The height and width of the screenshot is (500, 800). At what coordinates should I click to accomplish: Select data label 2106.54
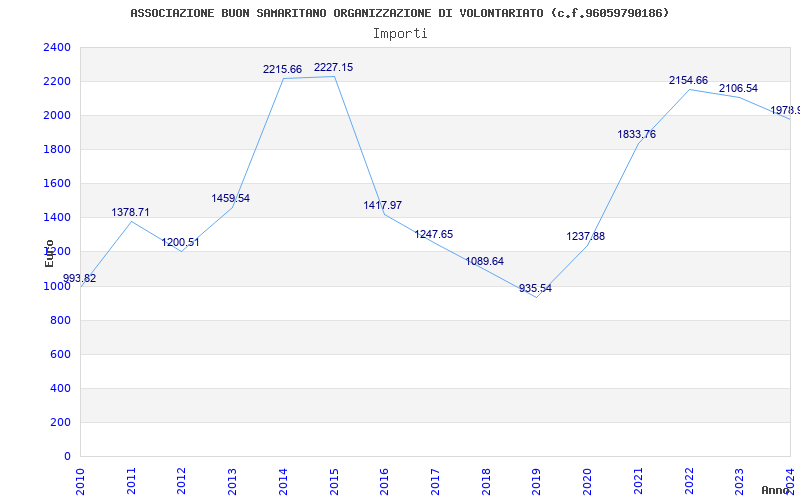pyautogui.click(x=738, y=88)
